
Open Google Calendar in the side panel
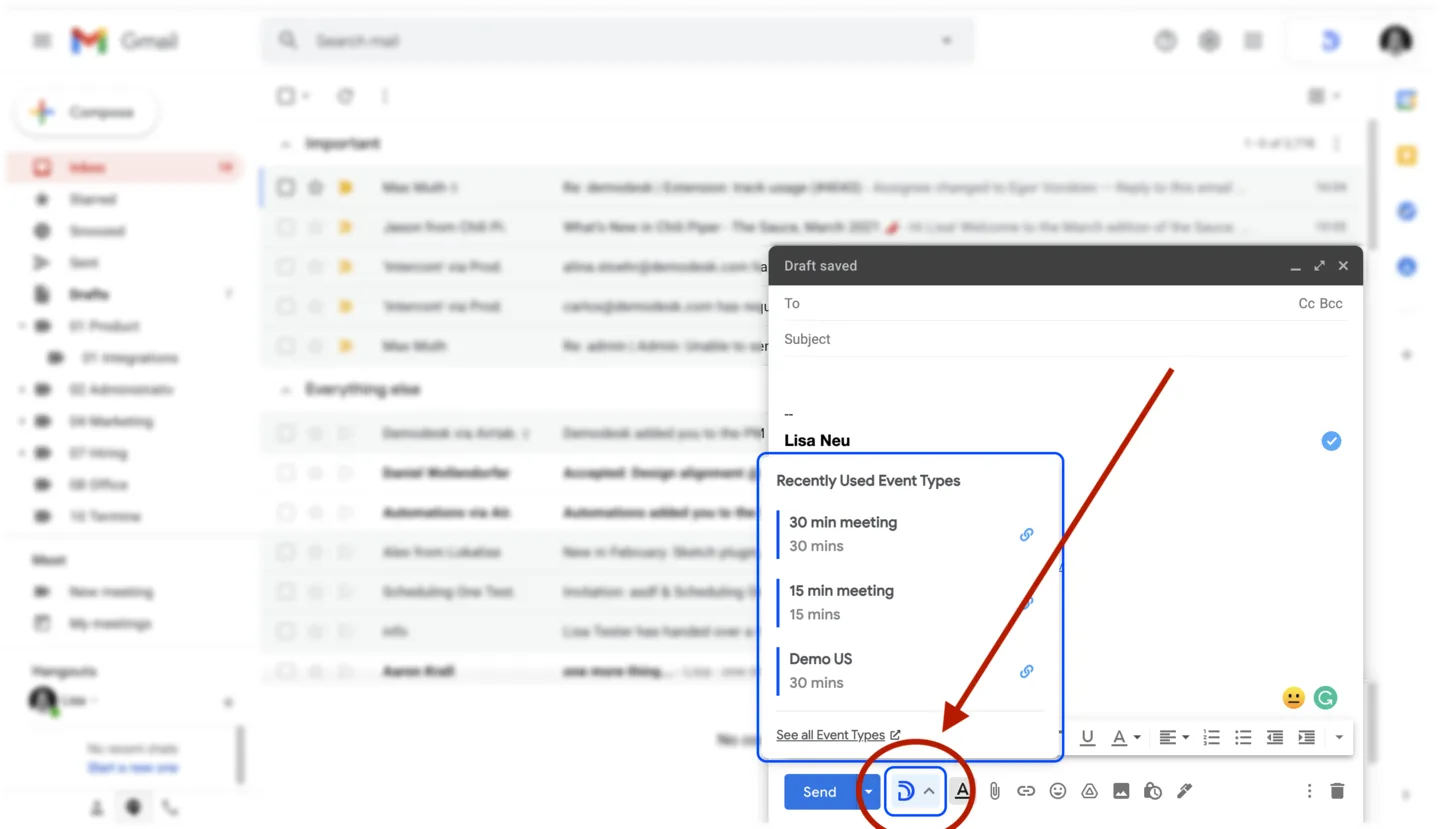[1407, 99]
